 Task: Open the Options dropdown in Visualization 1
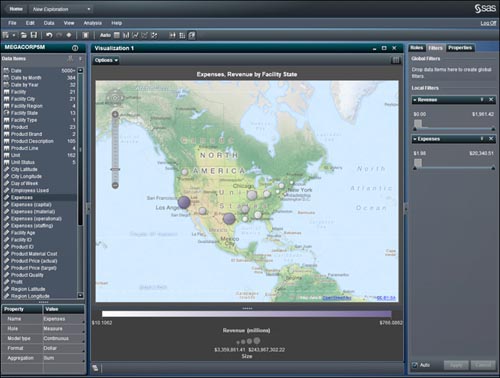(x=106, y=60)
